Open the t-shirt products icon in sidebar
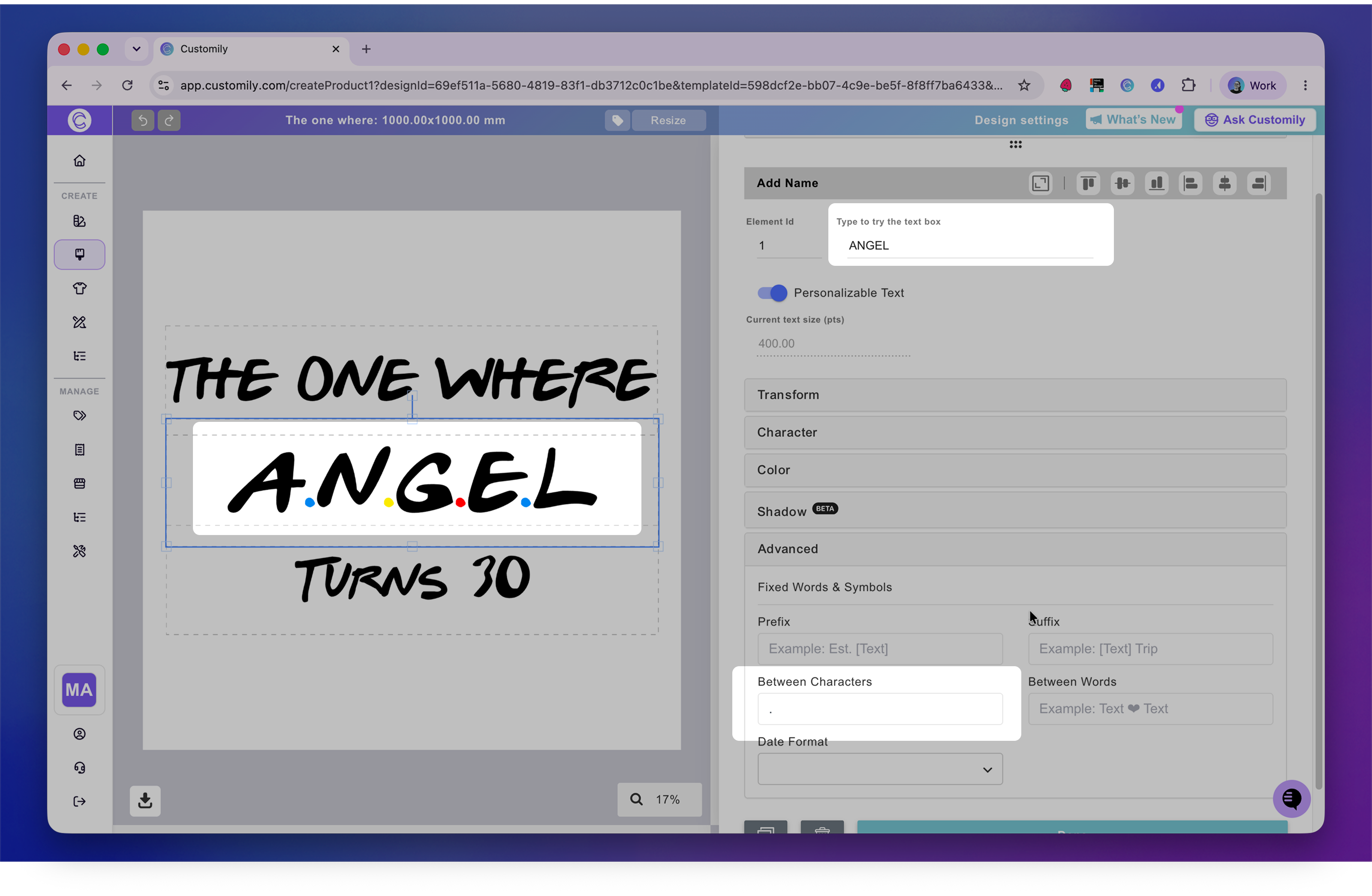The height and width of the screenshot is (896, 1372). tap(80, 288)
